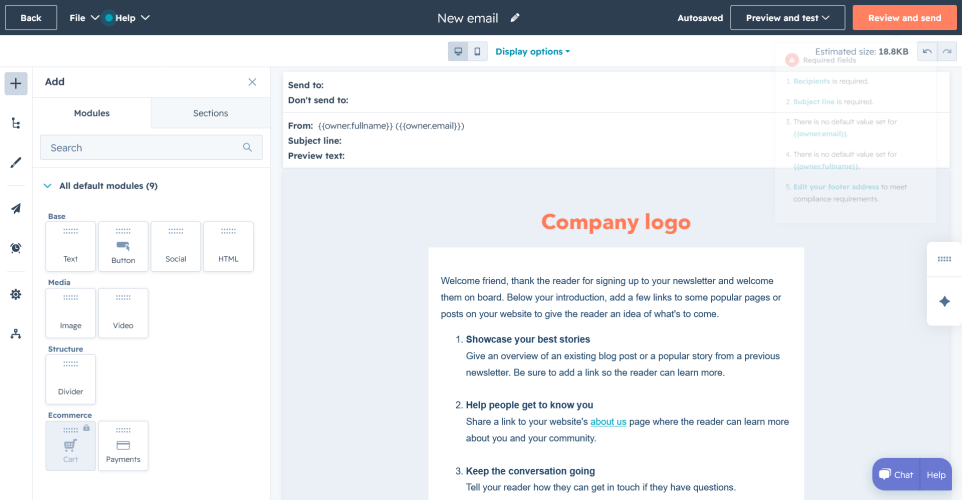Image resolution: width=962 pixels, height=500 pixels.
Task: Click the 'about us' link in email body
Action: [608, 421]
